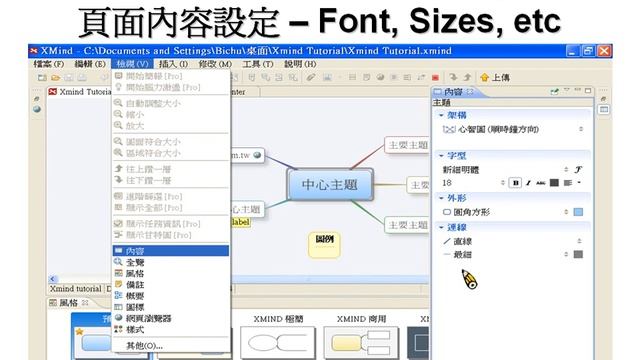Open the 工具 (T) menu
Image resolution: width=640 pixels, height=360 pixels.
[x=258, y=64]
